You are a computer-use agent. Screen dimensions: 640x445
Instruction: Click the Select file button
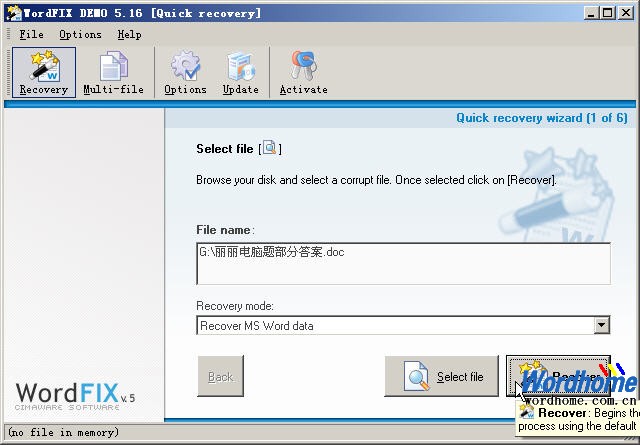[441, 376]
